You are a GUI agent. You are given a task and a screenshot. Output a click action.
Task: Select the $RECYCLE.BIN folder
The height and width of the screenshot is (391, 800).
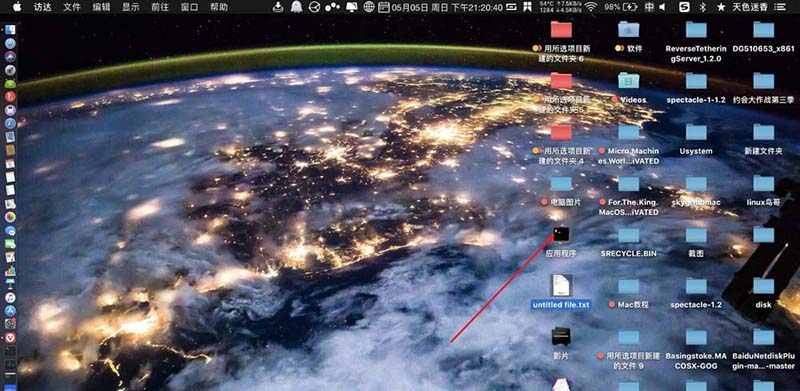[x=629, y=235]
